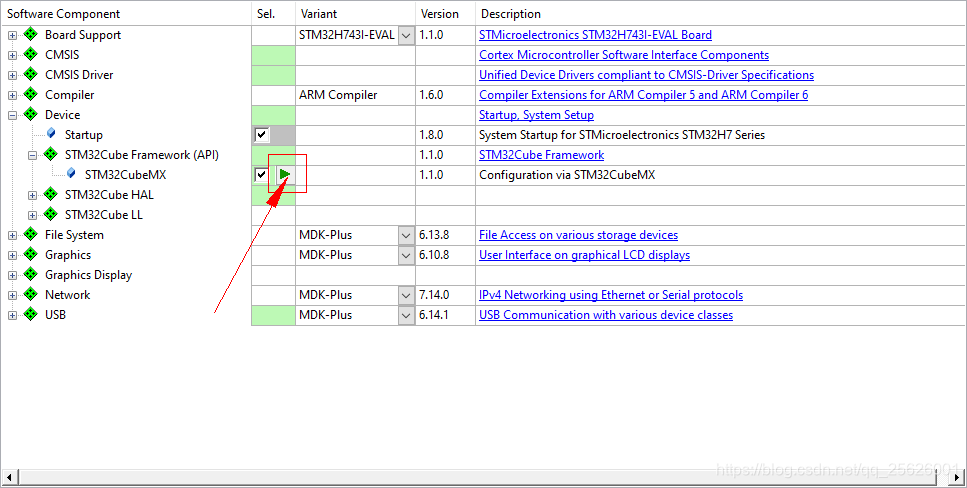Click the horizontal scrollbar left arrow
Viewport: 967px width, 488px height.
(10, 477)
